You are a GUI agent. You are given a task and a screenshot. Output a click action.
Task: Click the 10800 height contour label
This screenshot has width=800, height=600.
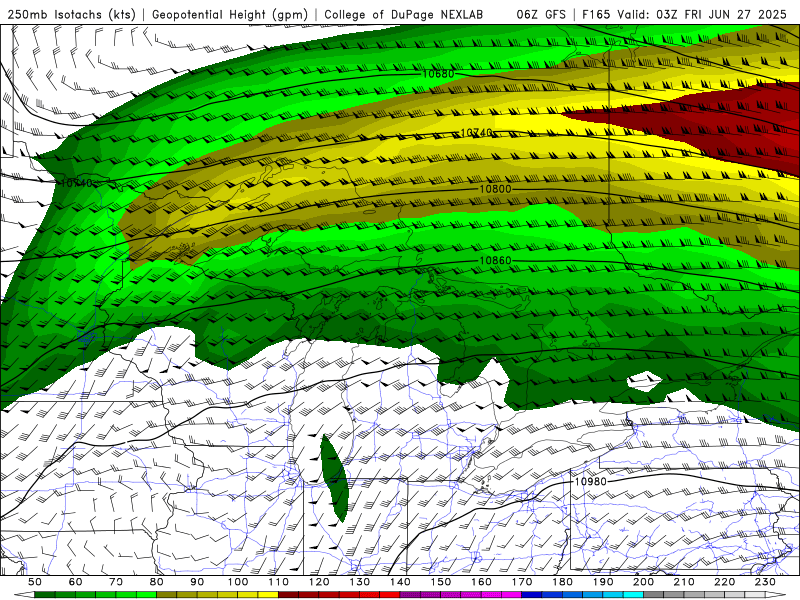(x=495, y=189)
